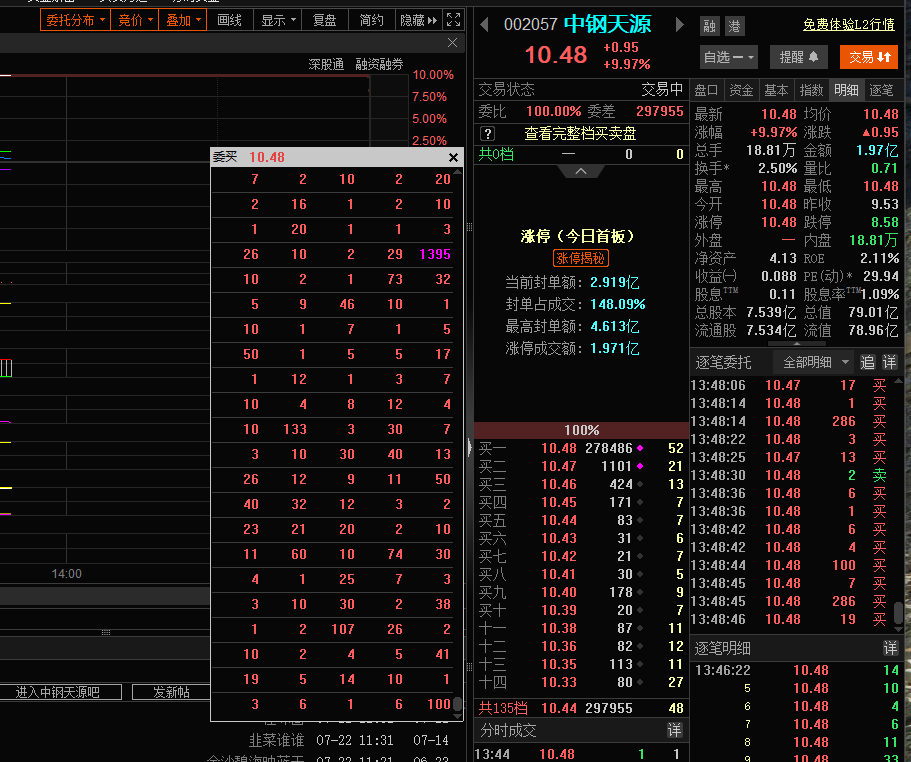911x762 pixels.
Task: Click the 金额 1.97亿 value
Action: (x=877, y=150)
